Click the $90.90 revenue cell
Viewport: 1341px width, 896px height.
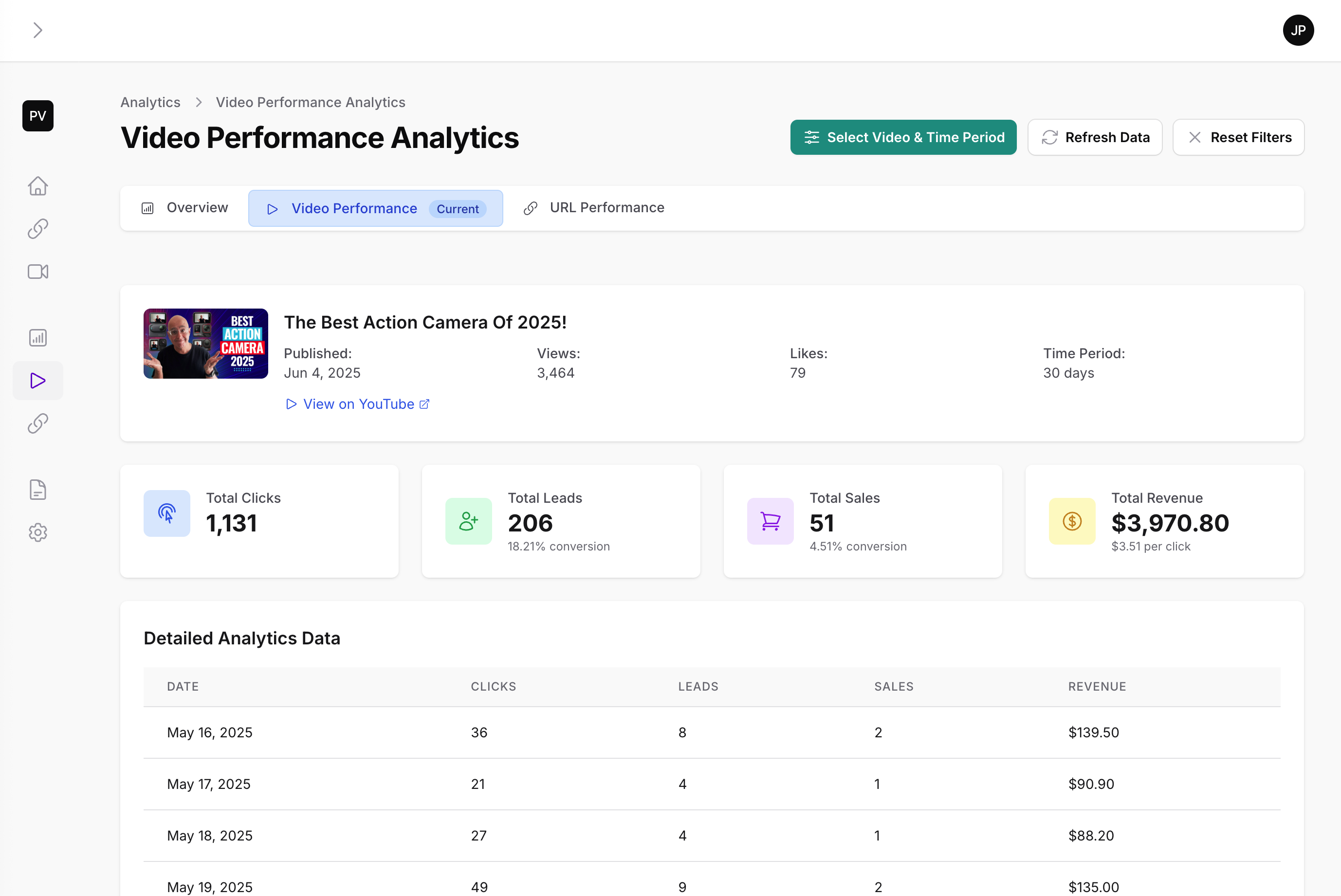click(x=1091, y=784)
